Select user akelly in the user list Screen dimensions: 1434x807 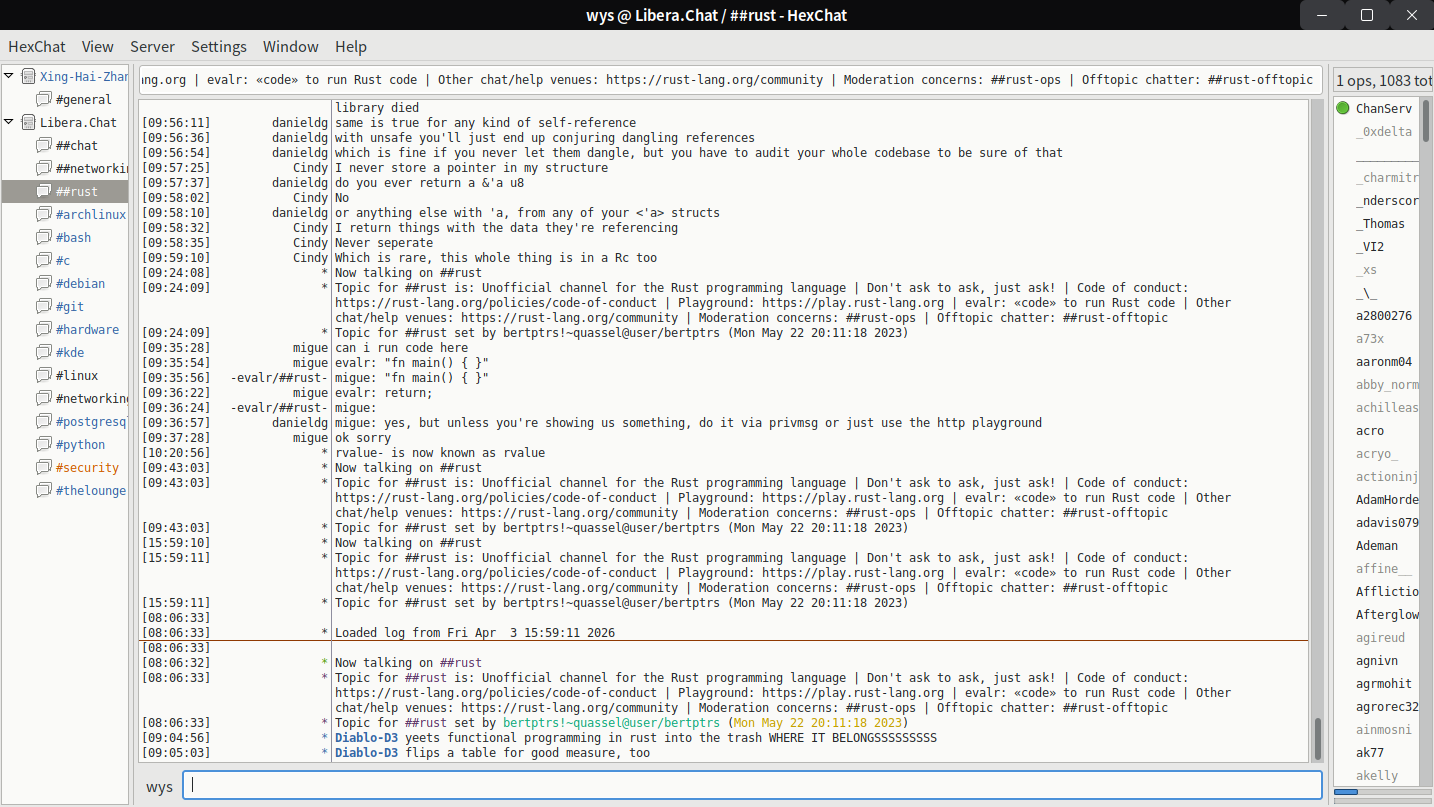1377,776
